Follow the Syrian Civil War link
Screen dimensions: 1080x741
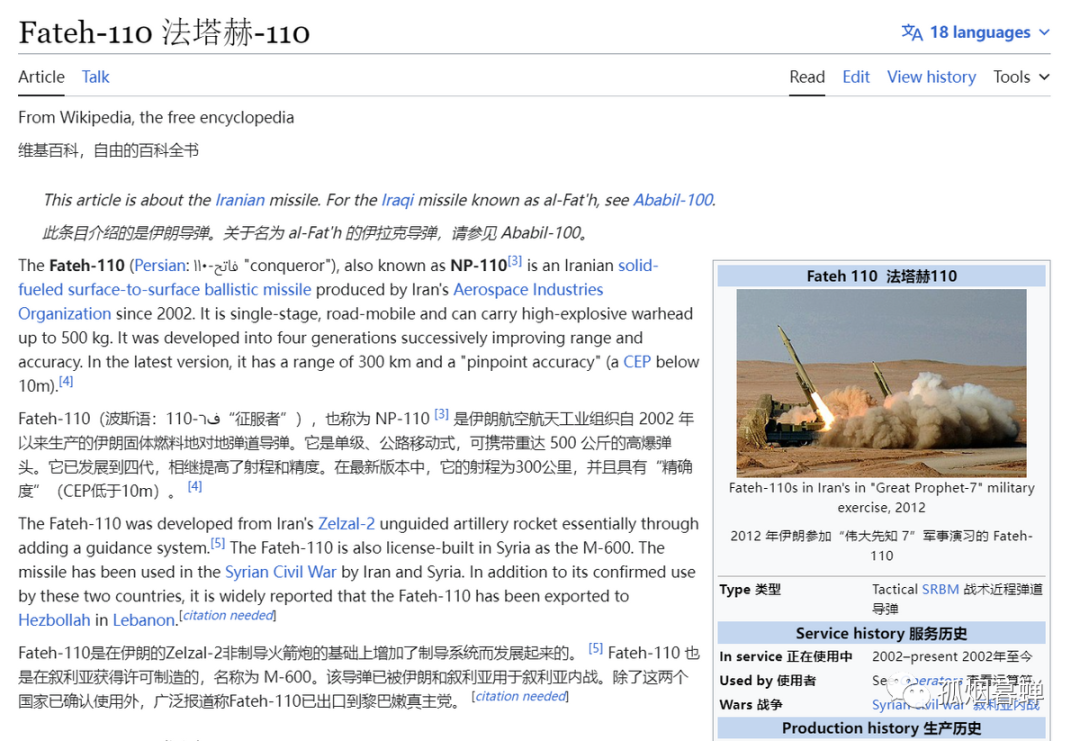pyautogui.click(x=281, y=571)
